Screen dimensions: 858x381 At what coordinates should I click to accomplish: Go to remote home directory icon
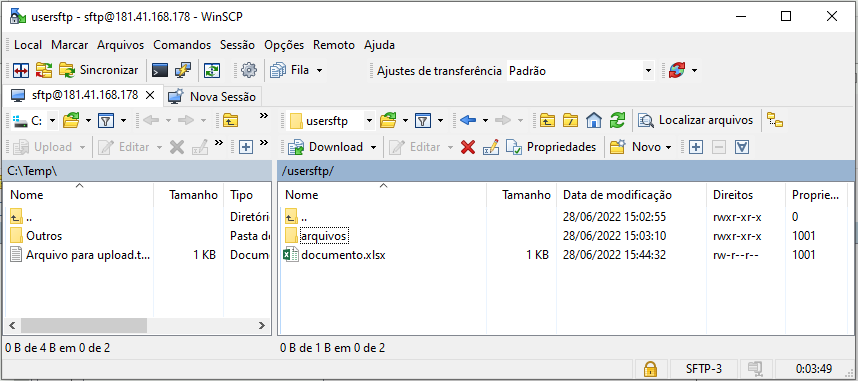(594, 120)
